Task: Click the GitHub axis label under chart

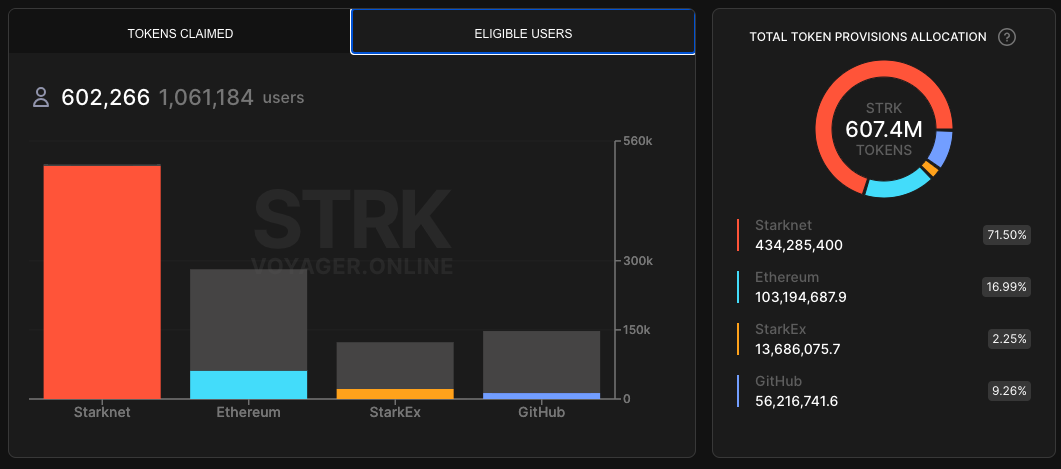Action: point(541,411)
